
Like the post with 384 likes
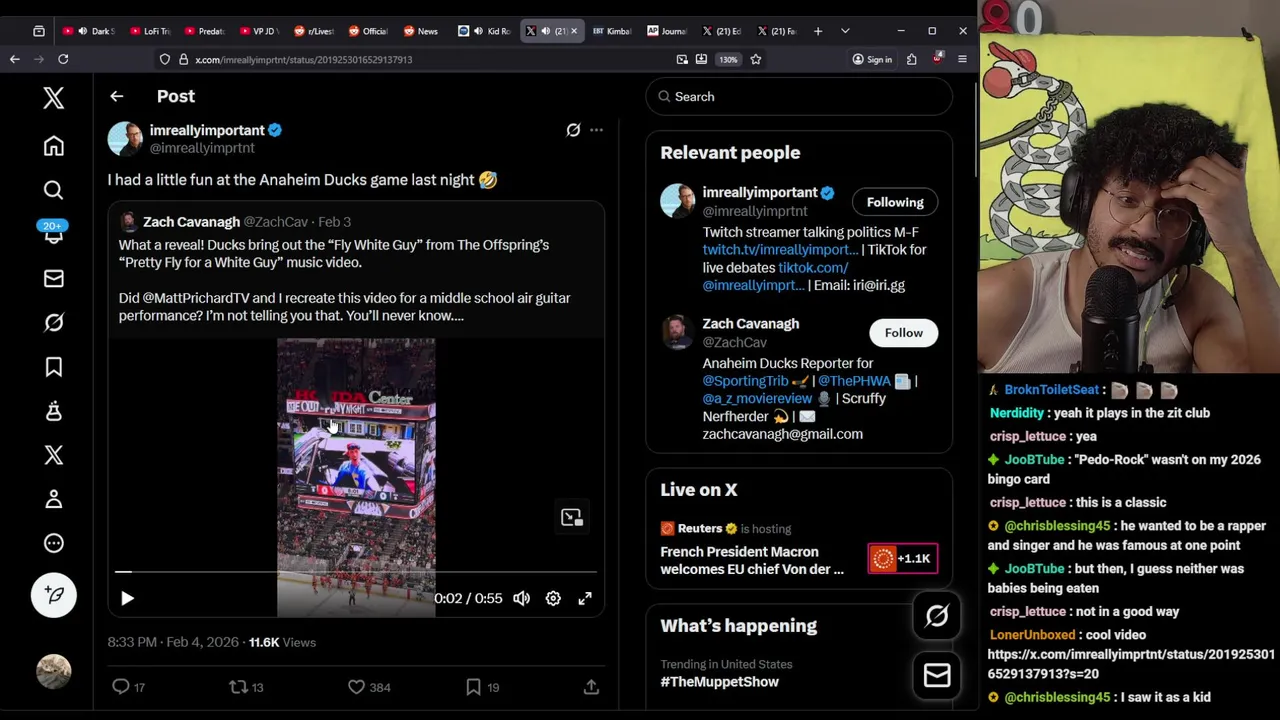[369, 687]
